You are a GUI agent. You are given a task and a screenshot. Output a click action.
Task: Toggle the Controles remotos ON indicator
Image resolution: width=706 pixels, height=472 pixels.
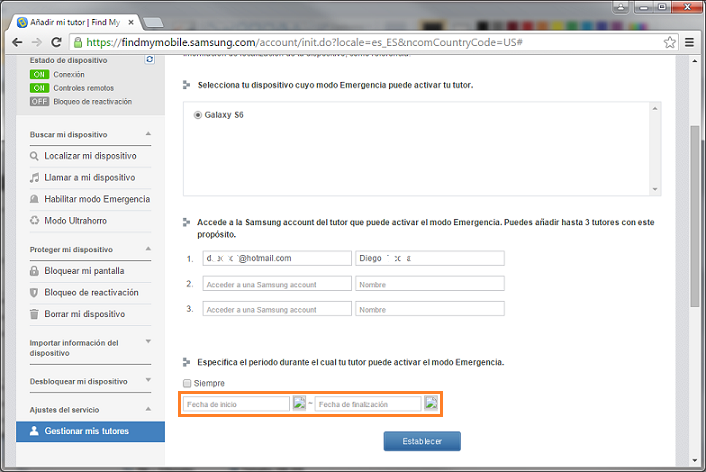tap(39, 88)
